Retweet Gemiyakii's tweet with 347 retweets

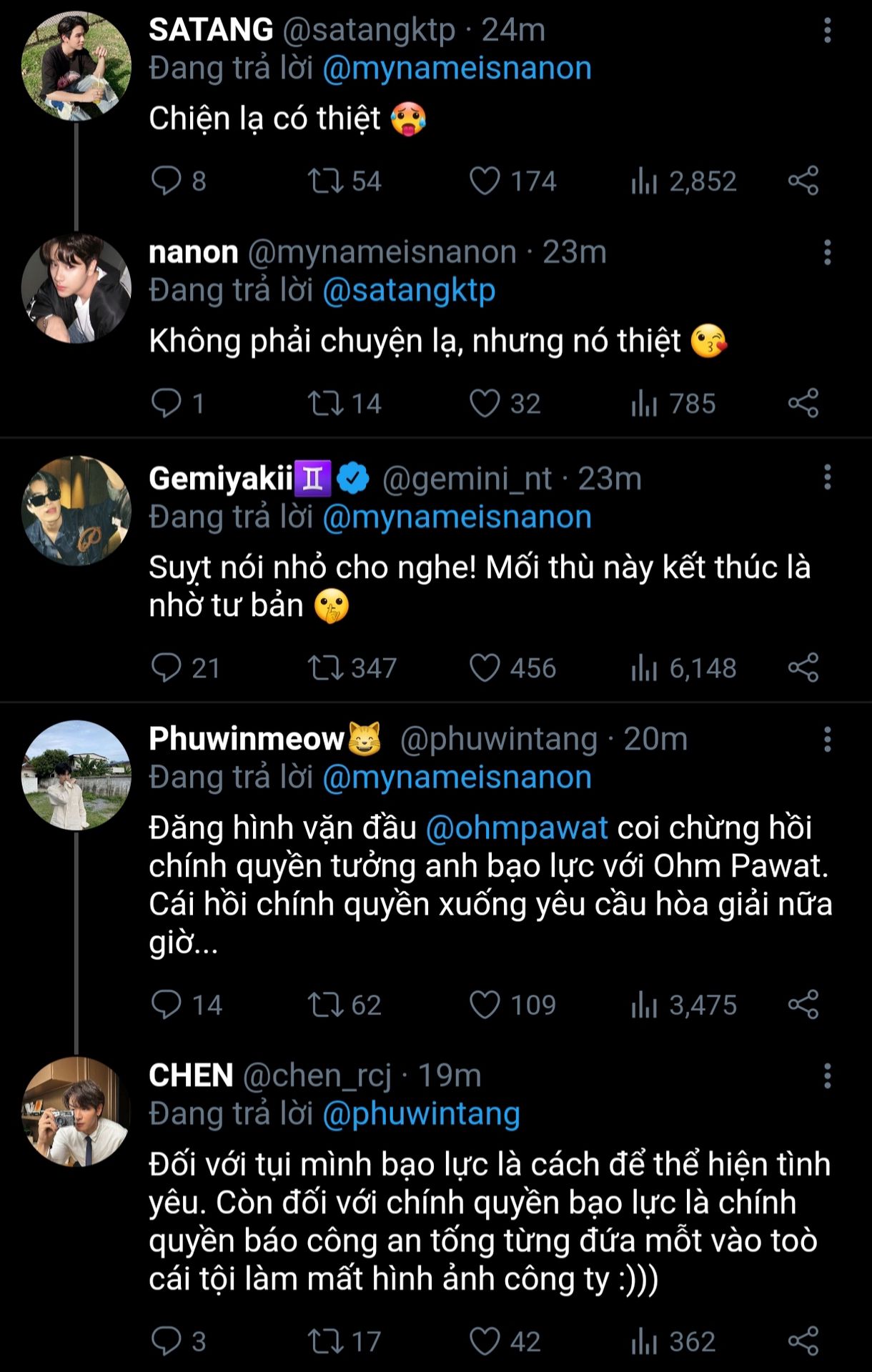(325, 668)
